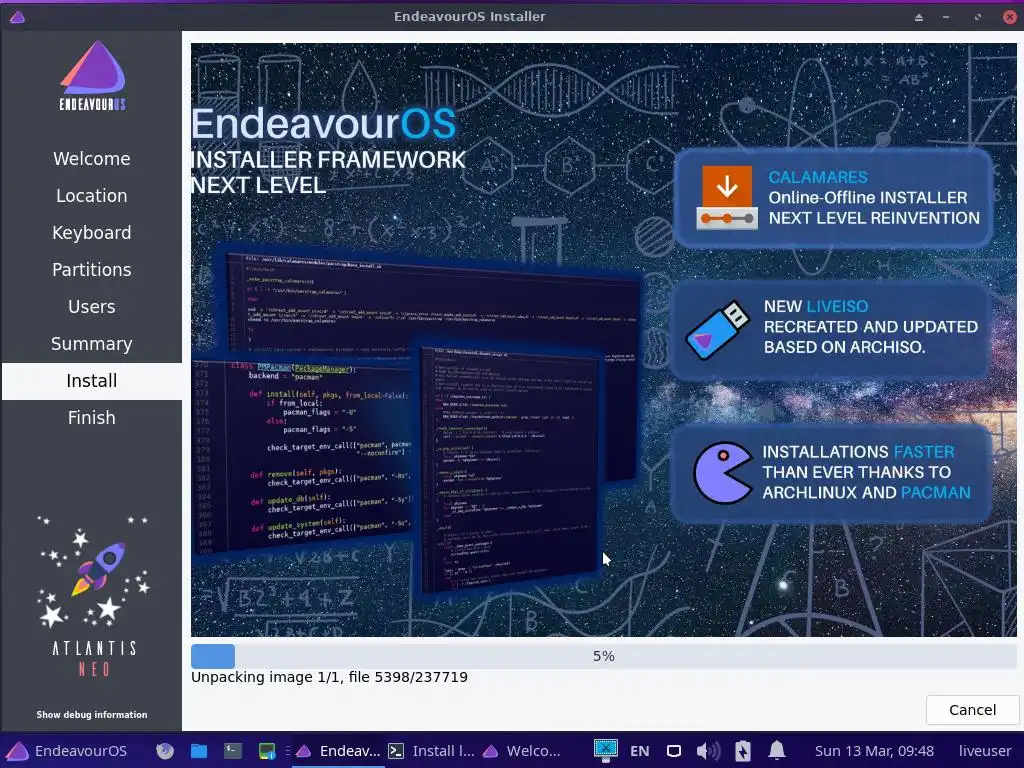The image size is (1024, 768).
Task: Select the Keyboard step in the sidebar
Action: (91, 232)
